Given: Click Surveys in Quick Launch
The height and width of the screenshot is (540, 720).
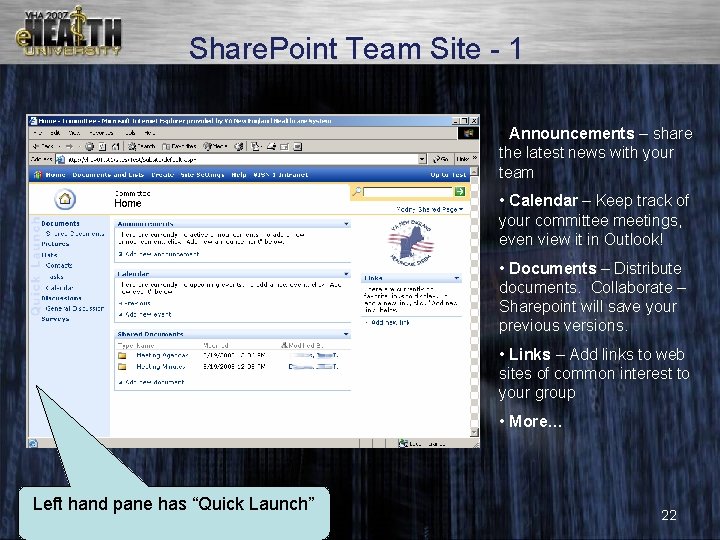Looking at the screenshot, I should click(55, 319).
